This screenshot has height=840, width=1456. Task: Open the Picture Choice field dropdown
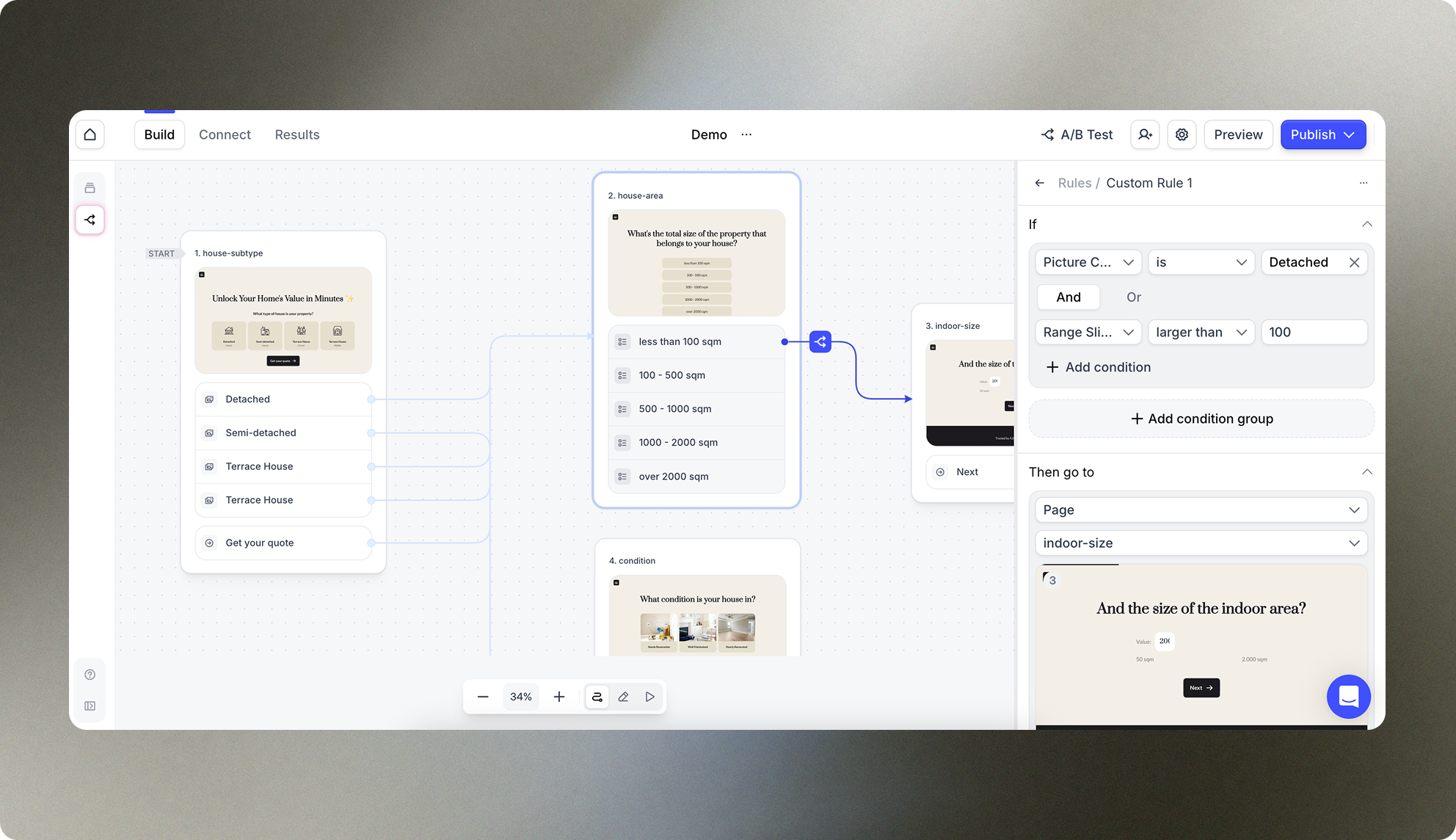[x=1088, y=262]
